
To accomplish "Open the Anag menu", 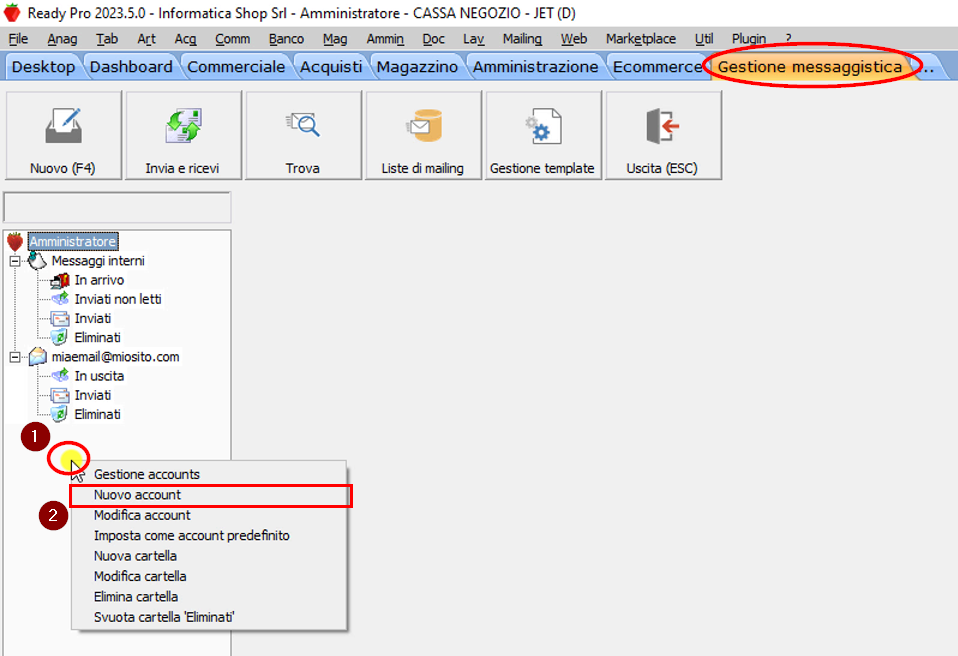I will pyautogui.click(x=62, y=39).
